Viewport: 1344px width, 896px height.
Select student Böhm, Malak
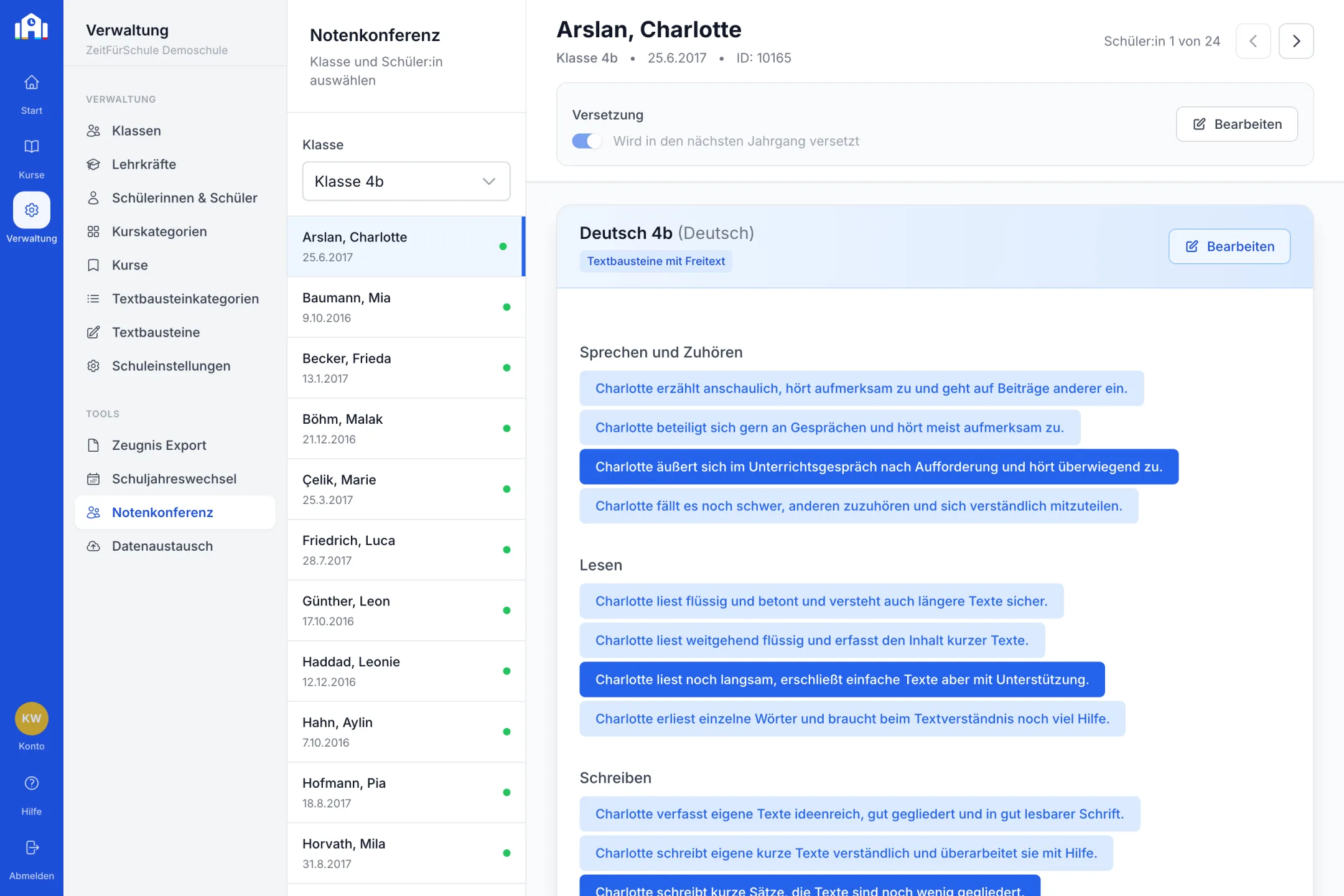click(406, 429)
